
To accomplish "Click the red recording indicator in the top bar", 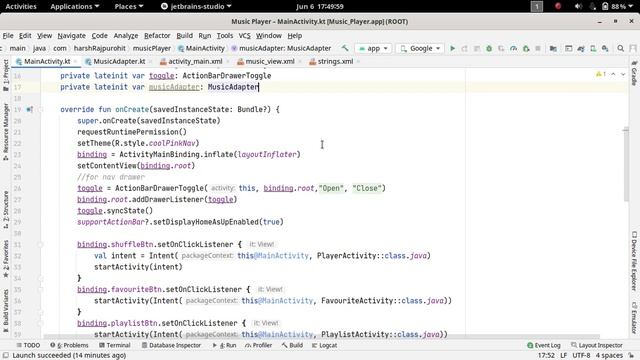I will pos(558,6).
